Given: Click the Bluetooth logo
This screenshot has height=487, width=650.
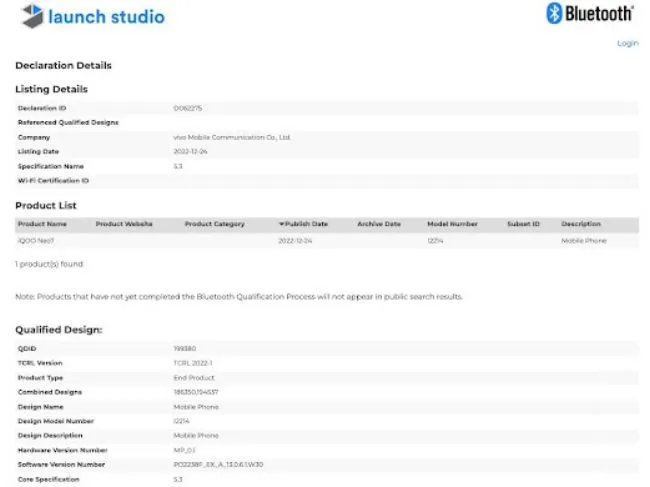Looking at the screenshot, I should [x=589, y=13].
